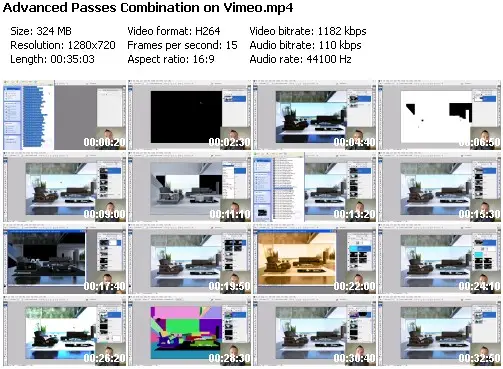The height and width of the screenshot is (369, 503).
Task: Select the colorful ID pass frame at 00:28:30
Action: click(189, 331)
